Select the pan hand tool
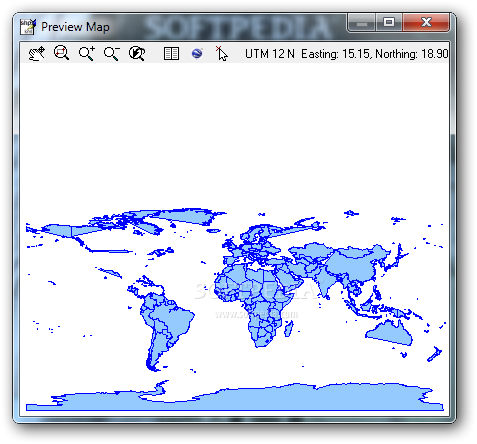477x444 pixels. point(37,53)
